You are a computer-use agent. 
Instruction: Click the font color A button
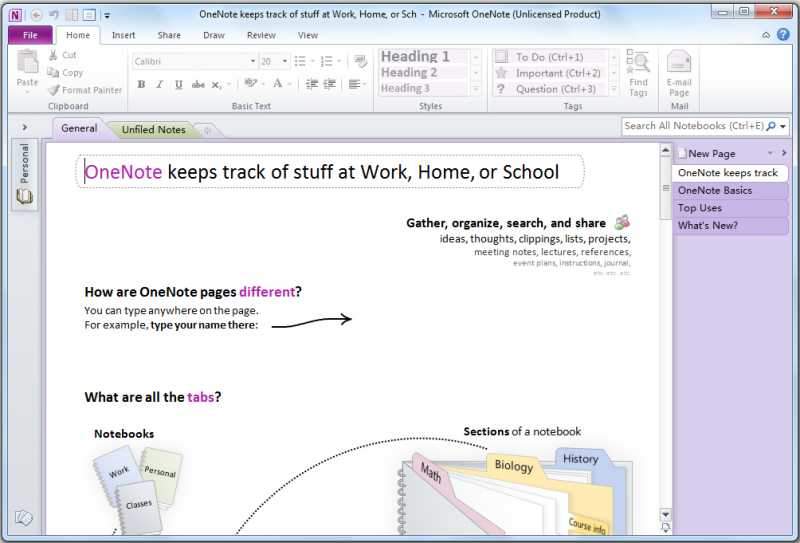(278, 83)
